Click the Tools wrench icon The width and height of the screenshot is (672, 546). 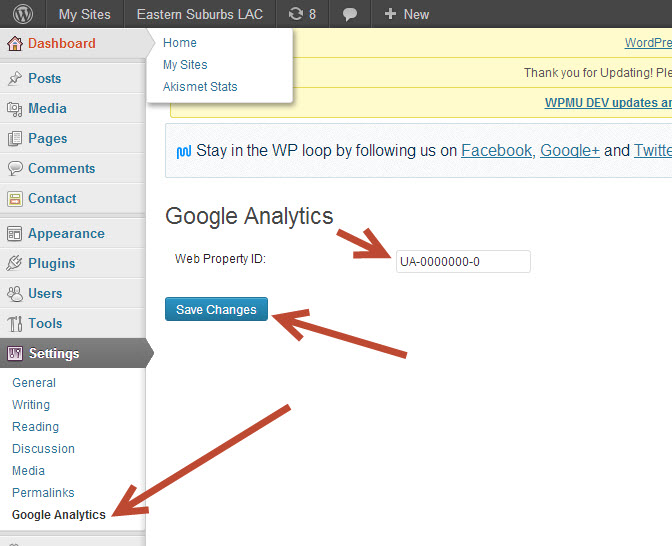(x=15, y=324)
